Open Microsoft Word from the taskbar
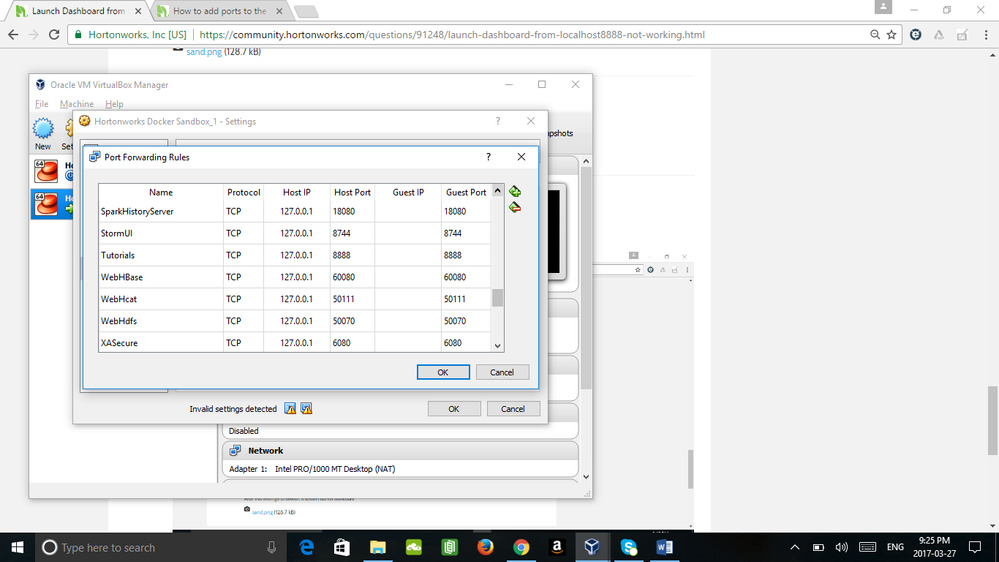Image resolution: width=999 pixels, height=562 pixels. (x=664, y=547)
